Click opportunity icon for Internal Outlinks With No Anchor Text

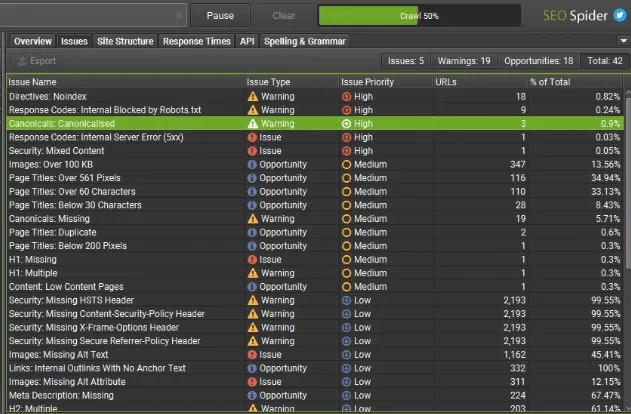252,368
